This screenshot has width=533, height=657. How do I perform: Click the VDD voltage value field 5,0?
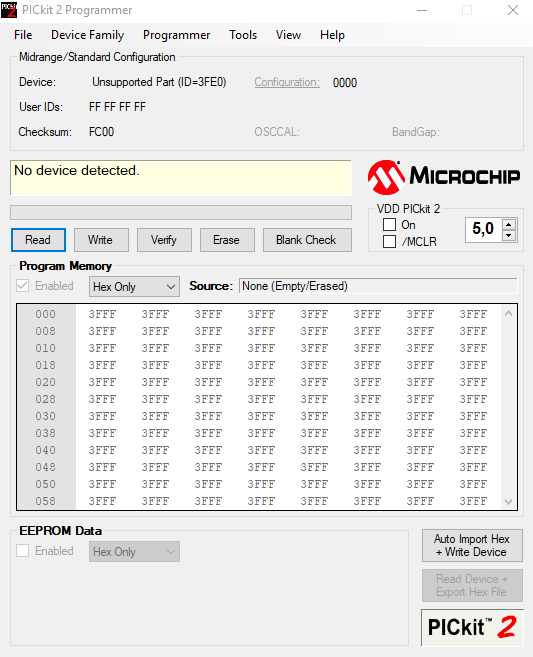point(484,229)
